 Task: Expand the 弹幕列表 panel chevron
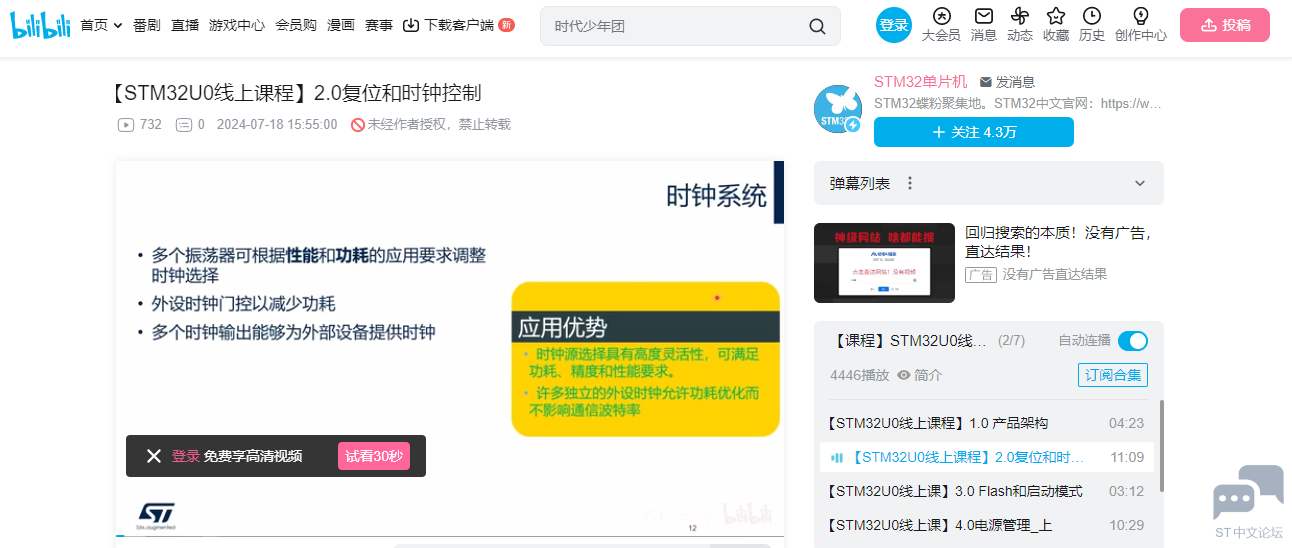1140,183
